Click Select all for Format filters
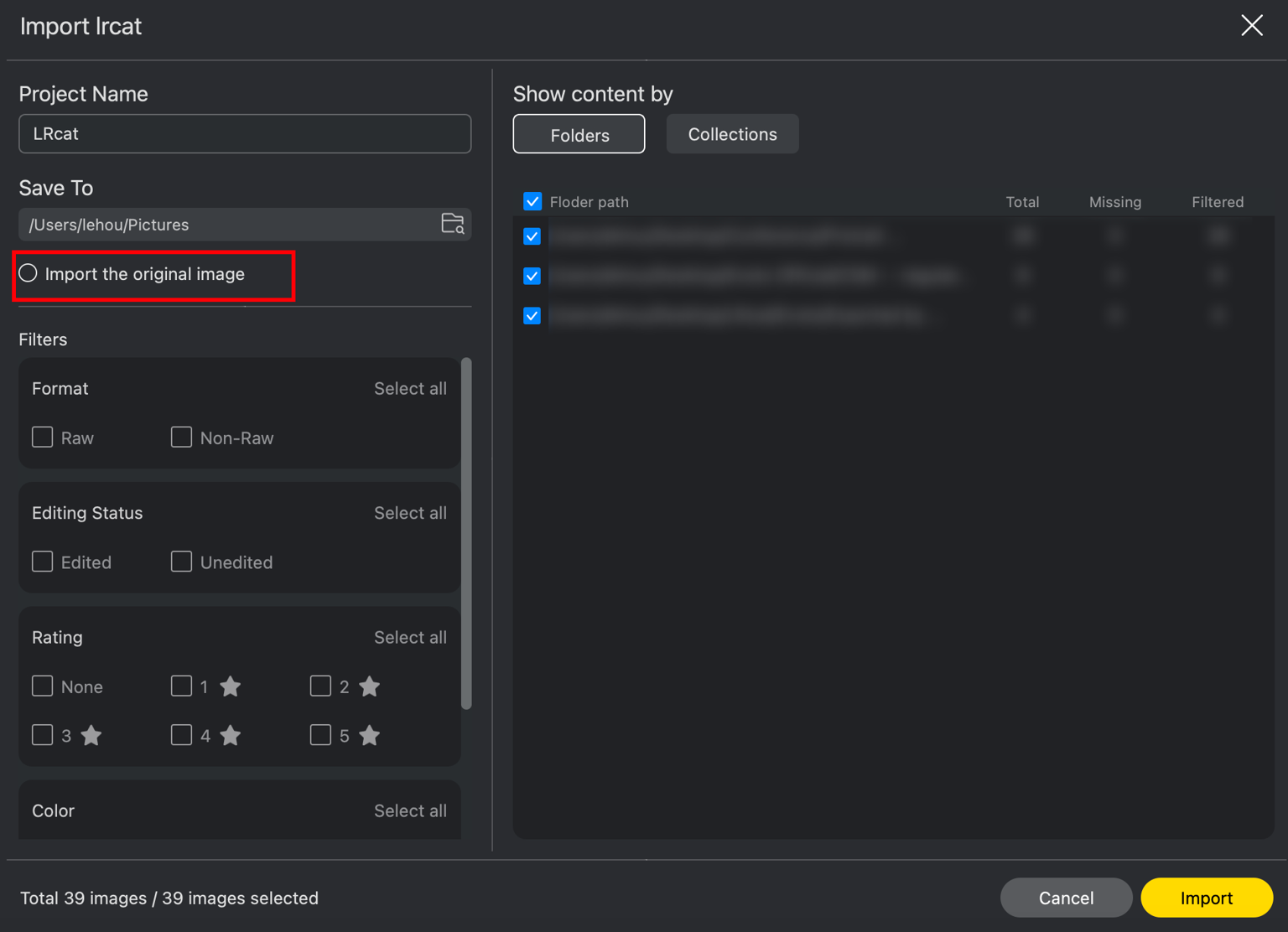 click(x=410, y=388)
